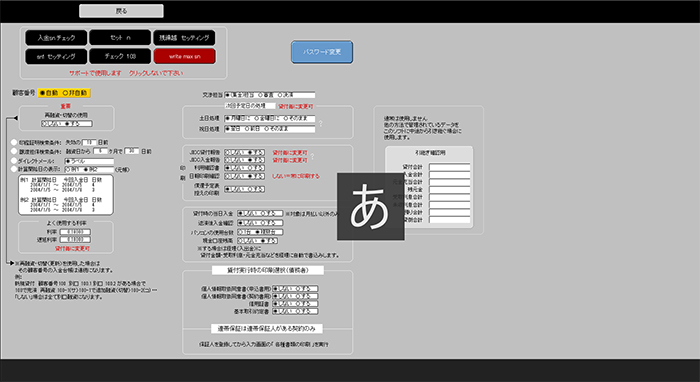
Task: Click the black button right of セット n
Action: (184, 38)
